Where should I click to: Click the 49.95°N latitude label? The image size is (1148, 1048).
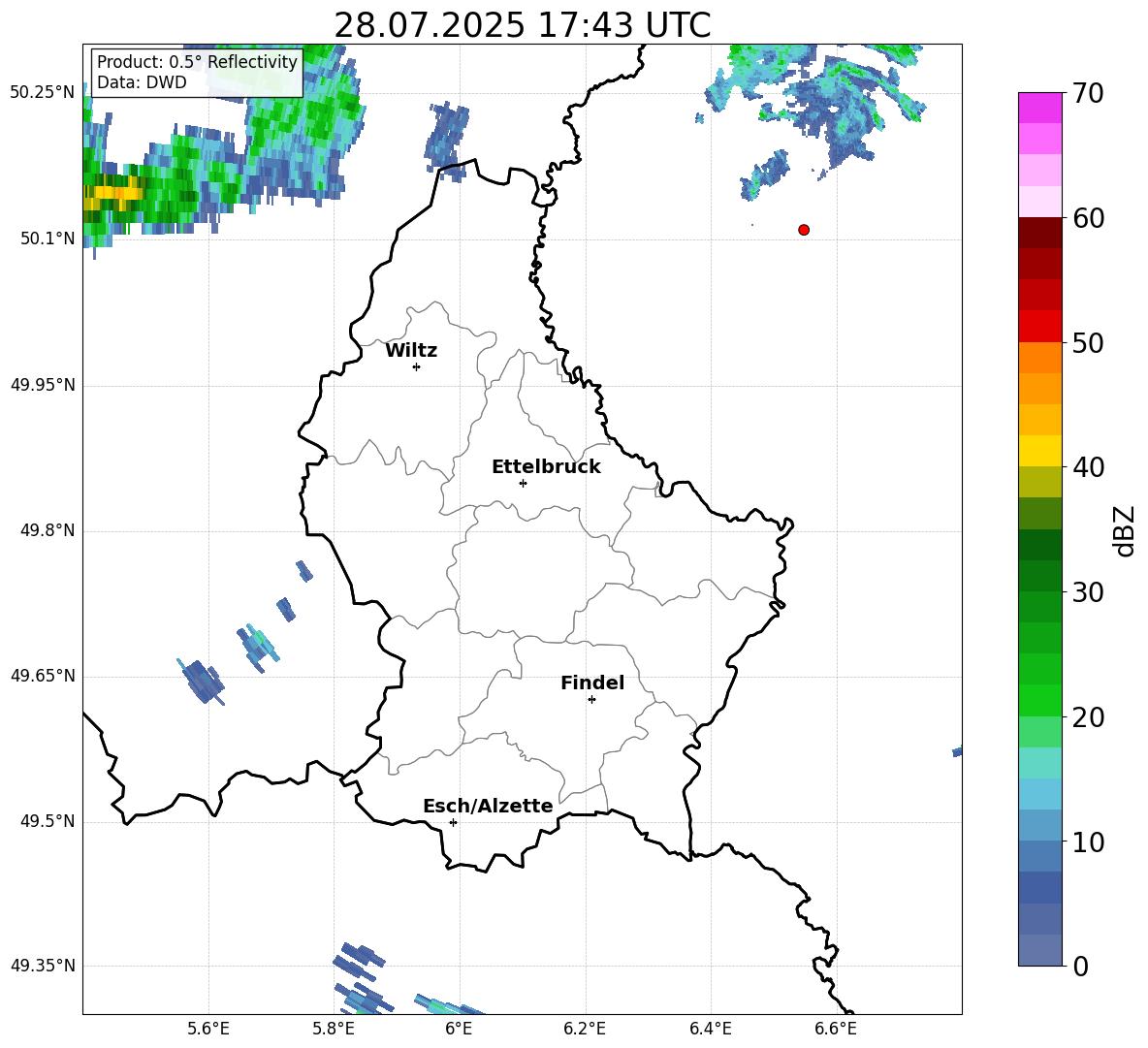[x=43, y=385]
